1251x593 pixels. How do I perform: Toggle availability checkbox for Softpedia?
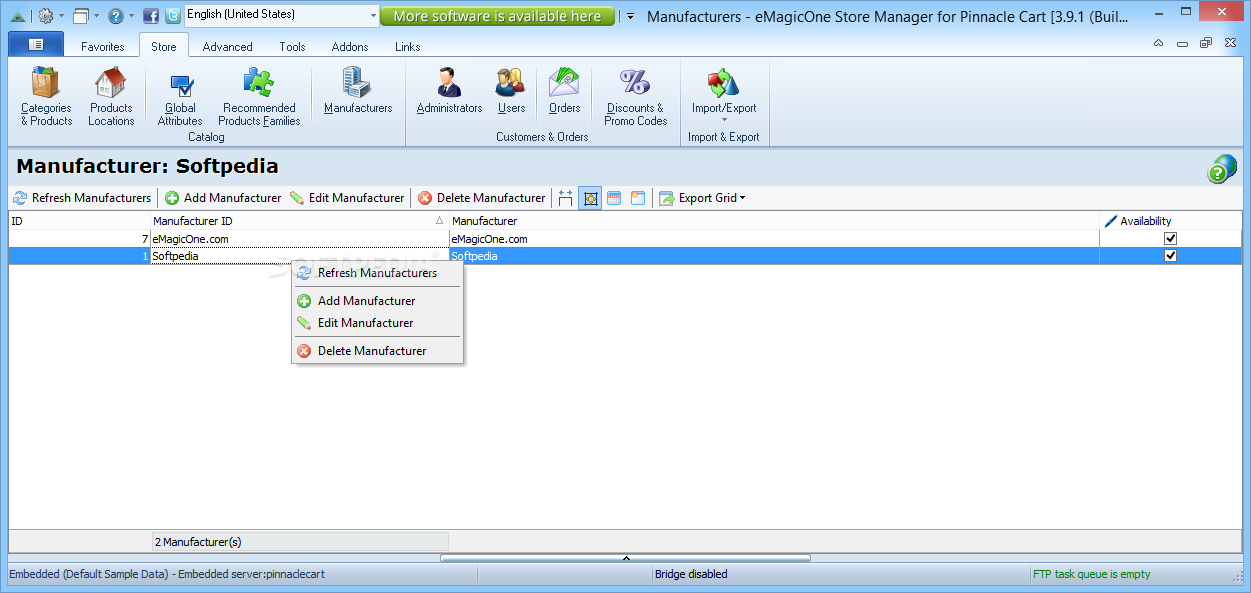coord(1171,256)
